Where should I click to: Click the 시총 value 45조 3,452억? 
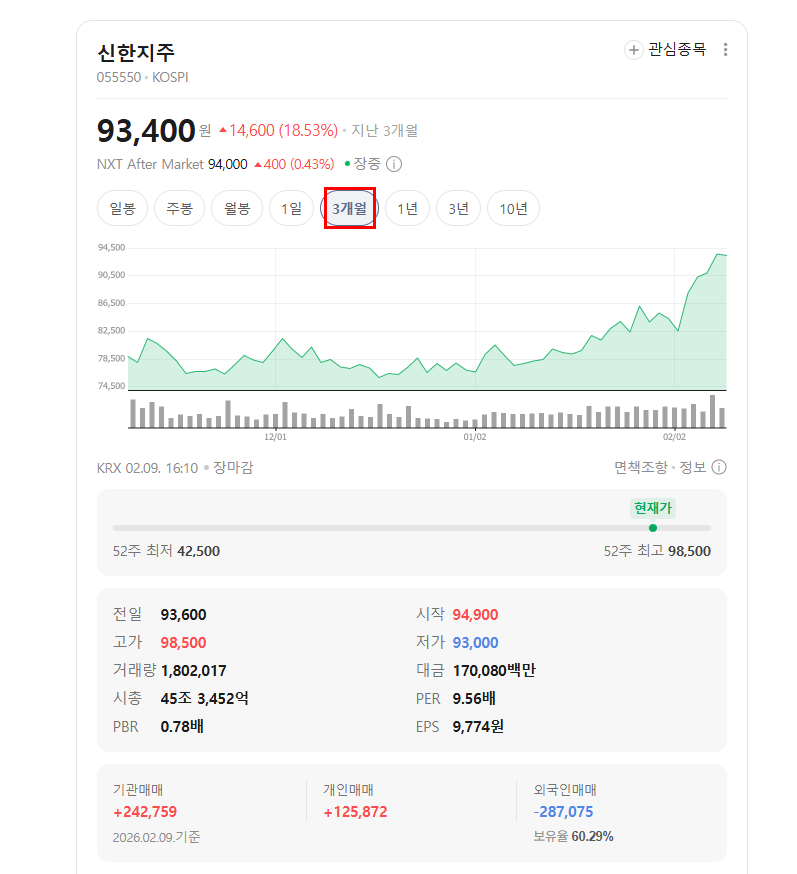[x=205, y=698]
